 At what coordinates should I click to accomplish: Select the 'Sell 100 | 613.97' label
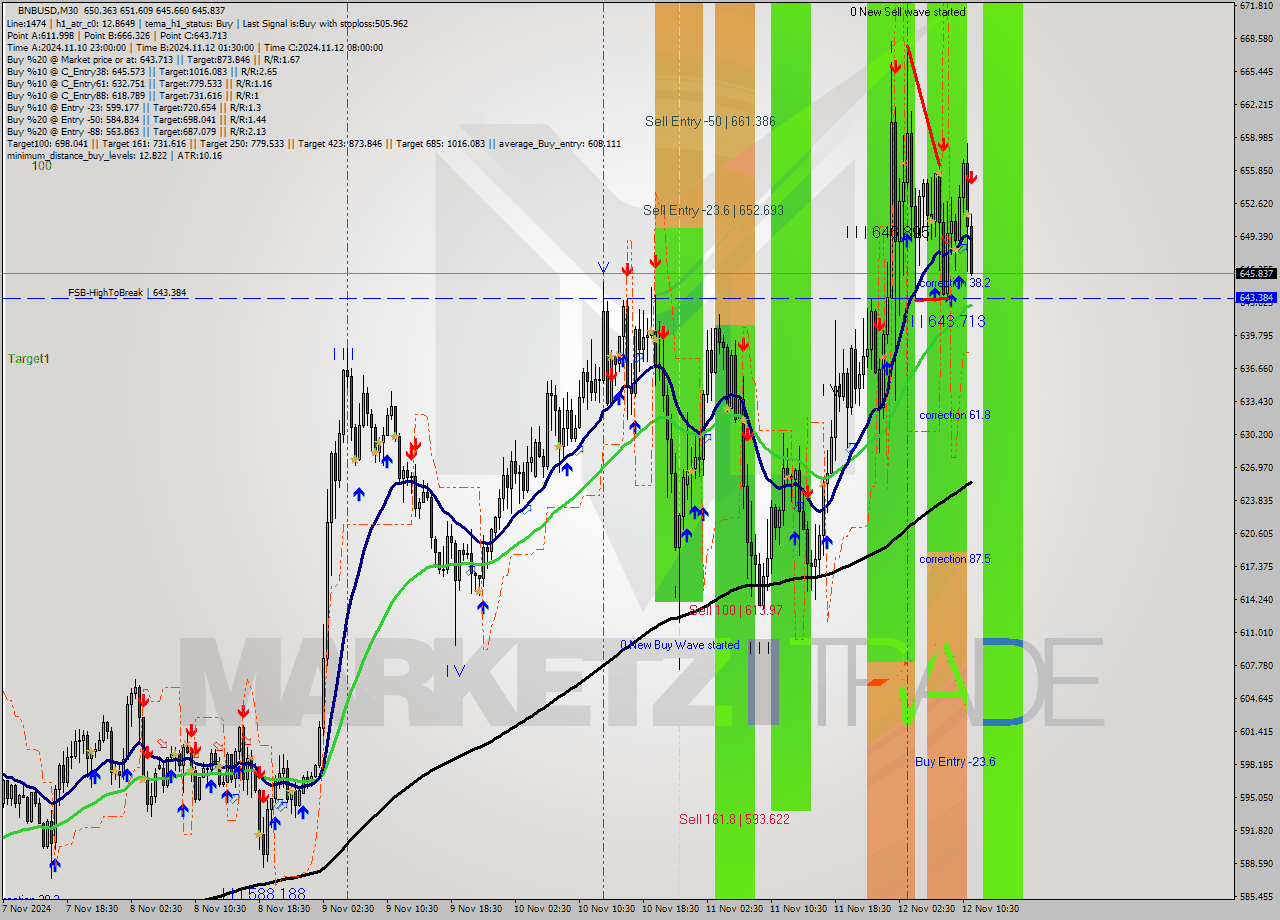735,610
